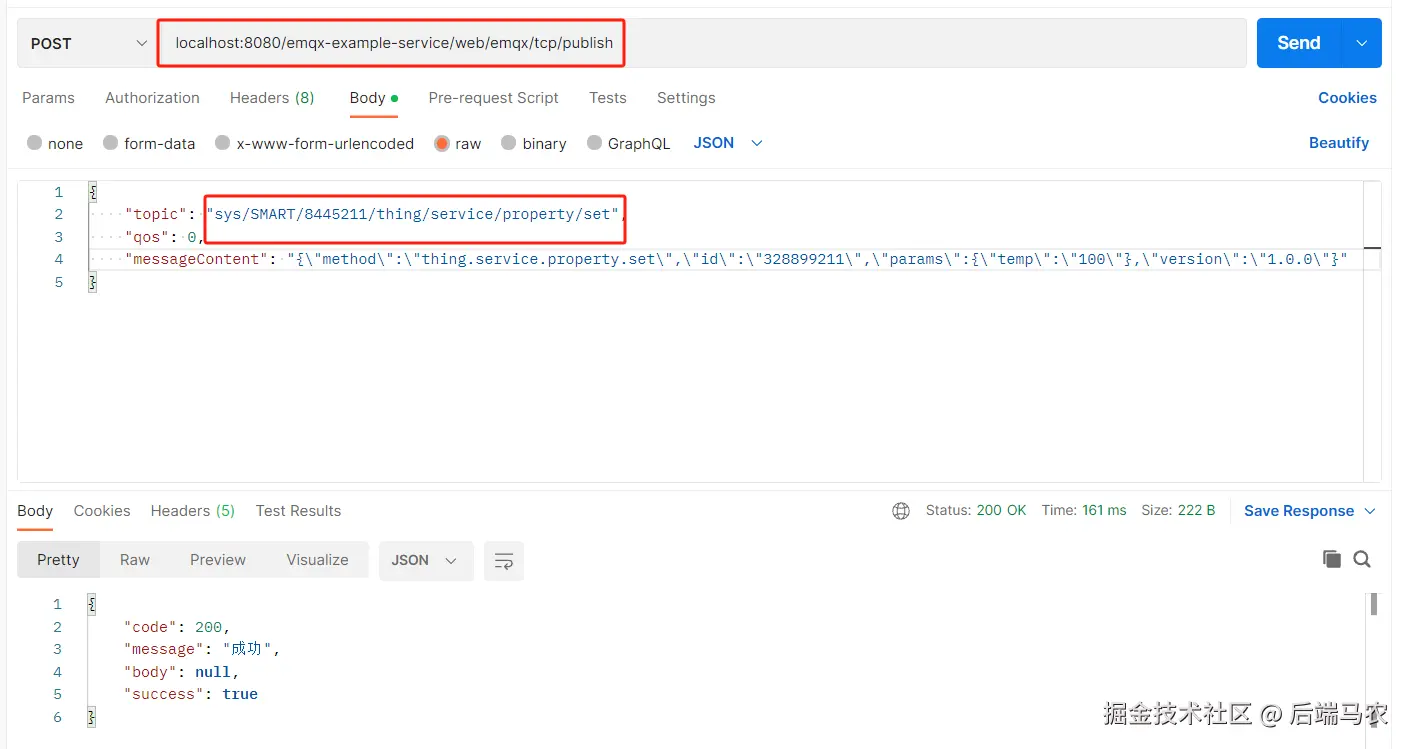Click Save Response
Viewport: 1410px width, 749px height.
pos(1298,511)
